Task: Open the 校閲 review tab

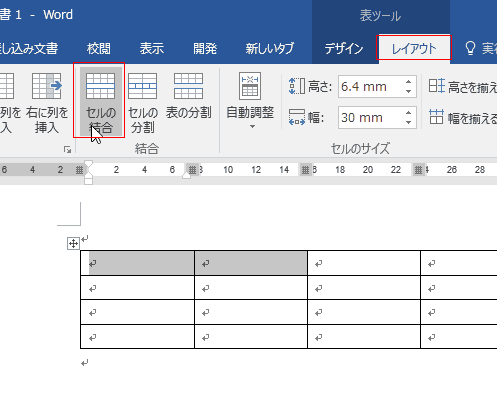Action: click(x=98, y=49)
